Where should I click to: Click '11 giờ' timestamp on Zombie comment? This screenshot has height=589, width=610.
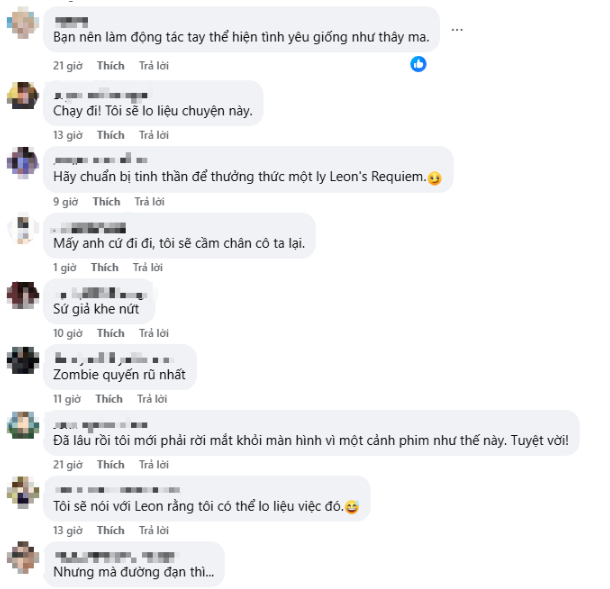pyautogui.click(x=66, y=399)
